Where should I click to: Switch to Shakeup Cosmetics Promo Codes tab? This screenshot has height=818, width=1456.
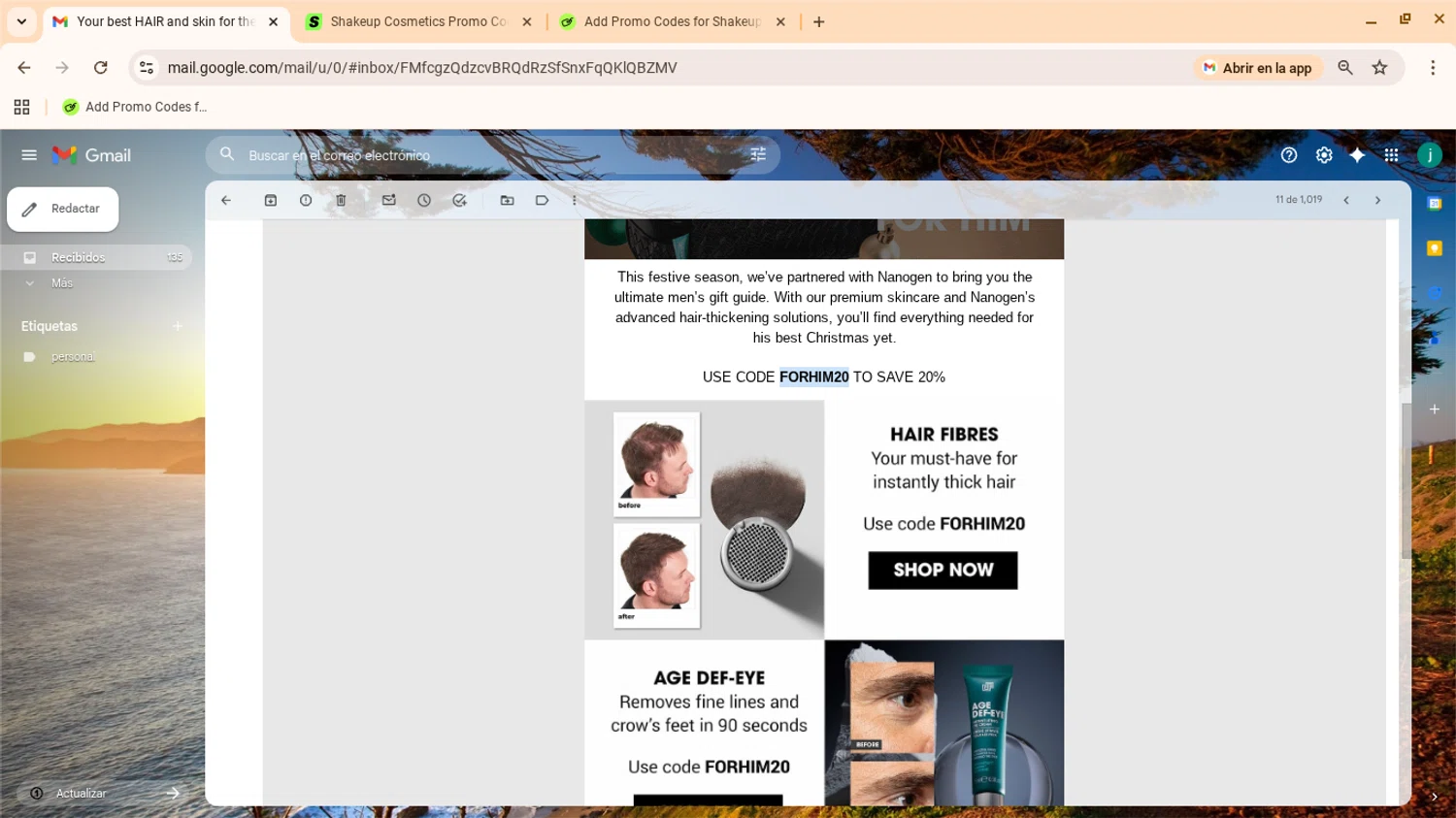(x=419, y=21)
